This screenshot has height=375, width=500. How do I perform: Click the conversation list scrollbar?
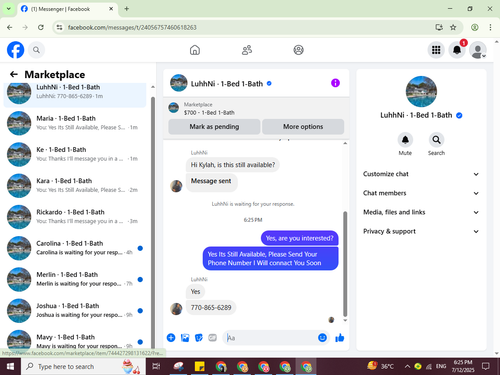(x=153, y=223)
